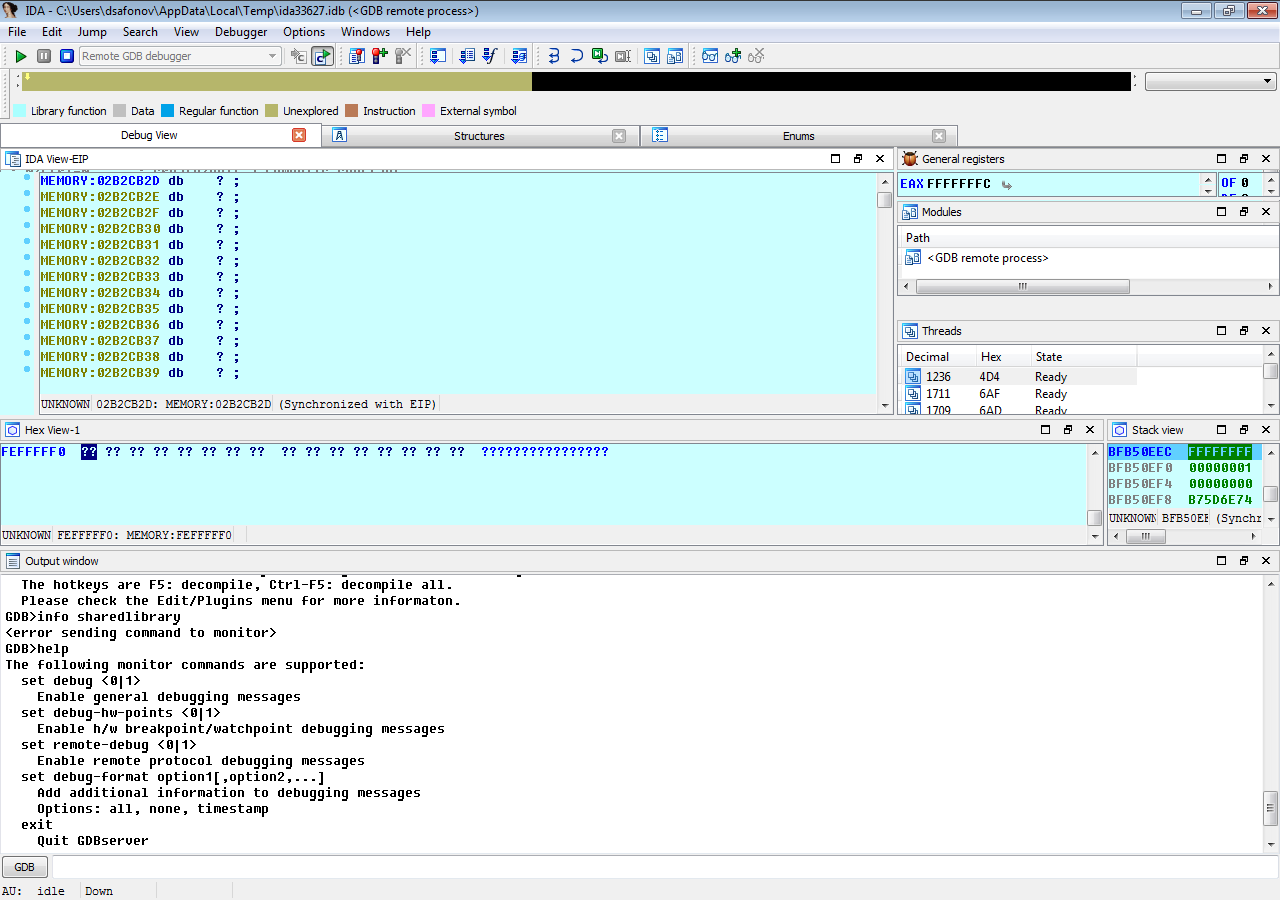Screen dimensions: 1280x900
Task: Click the green Start process button
Action: coord(20,56)
